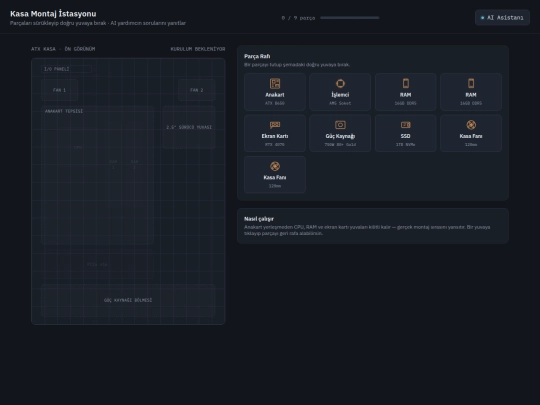Click the 'ATX KASA · ÖN GÖRÜNÜM' label

click(63, 49)
